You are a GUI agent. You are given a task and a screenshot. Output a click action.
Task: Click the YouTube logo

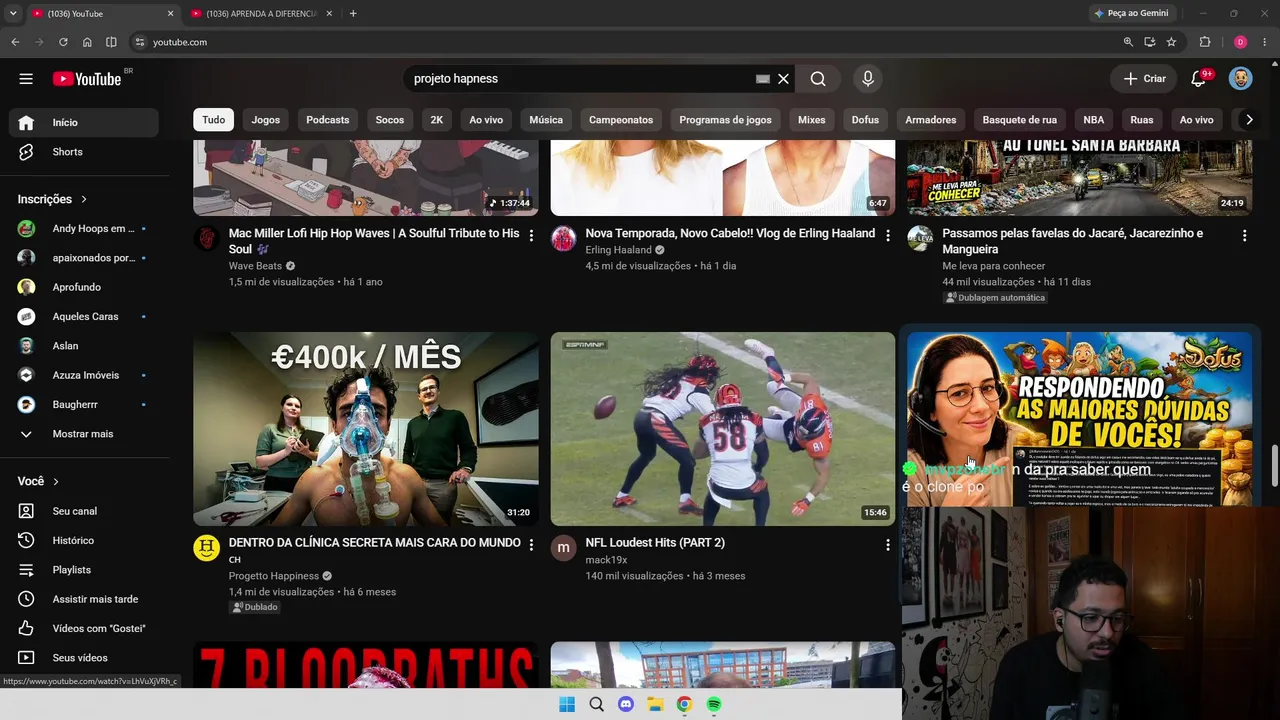point(87,79)
